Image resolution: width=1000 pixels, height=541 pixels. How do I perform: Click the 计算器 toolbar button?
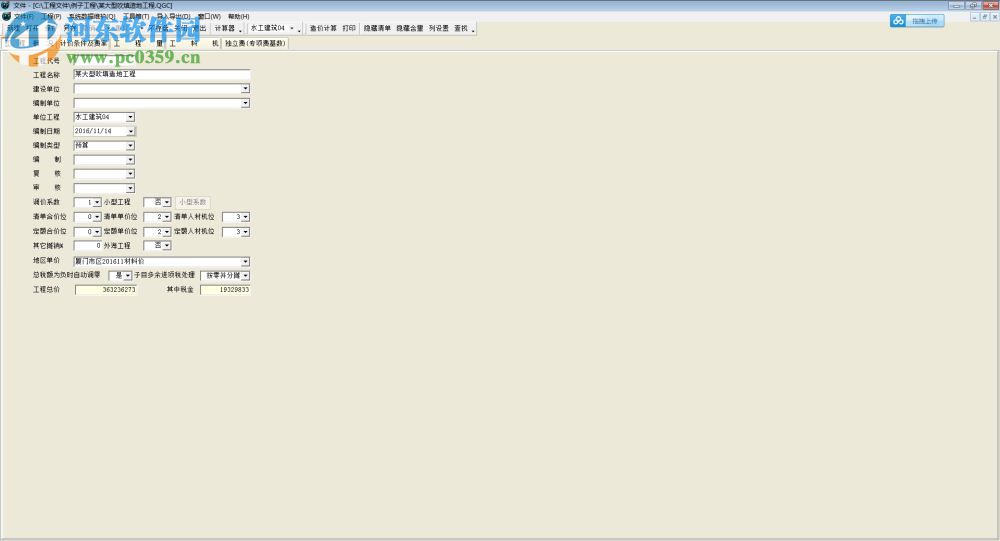click(224, 29)
